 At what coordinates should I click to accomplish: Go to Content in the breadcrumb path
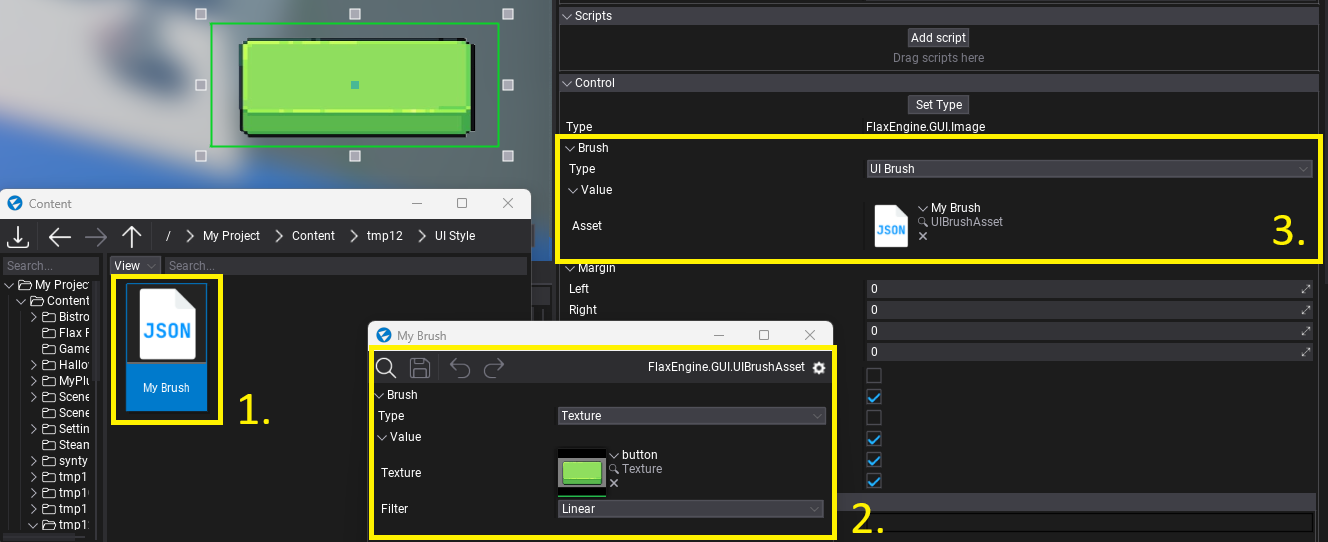(x=313, y=236)
